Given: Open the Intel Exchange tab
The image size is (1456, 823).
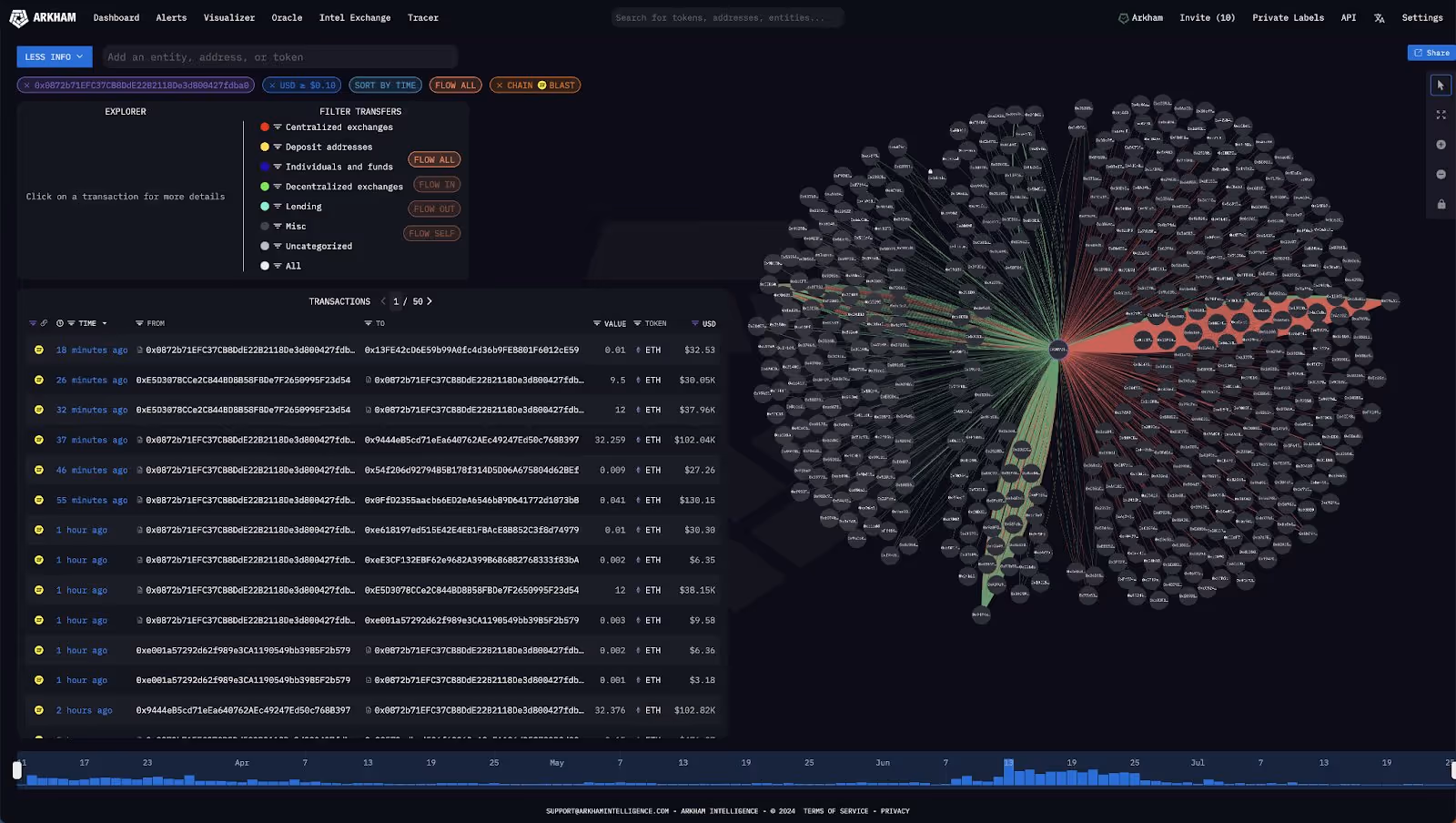Looking at the screenshot, I should pos(355,18).
